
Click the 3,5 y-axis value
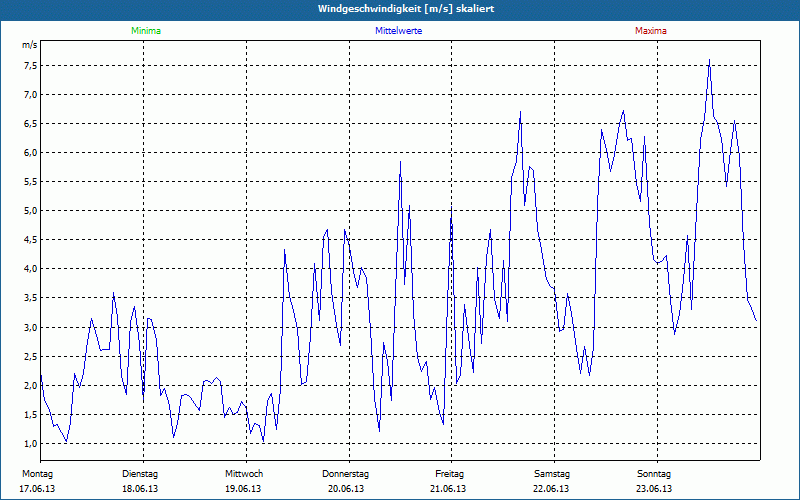(x=30, y=298)
